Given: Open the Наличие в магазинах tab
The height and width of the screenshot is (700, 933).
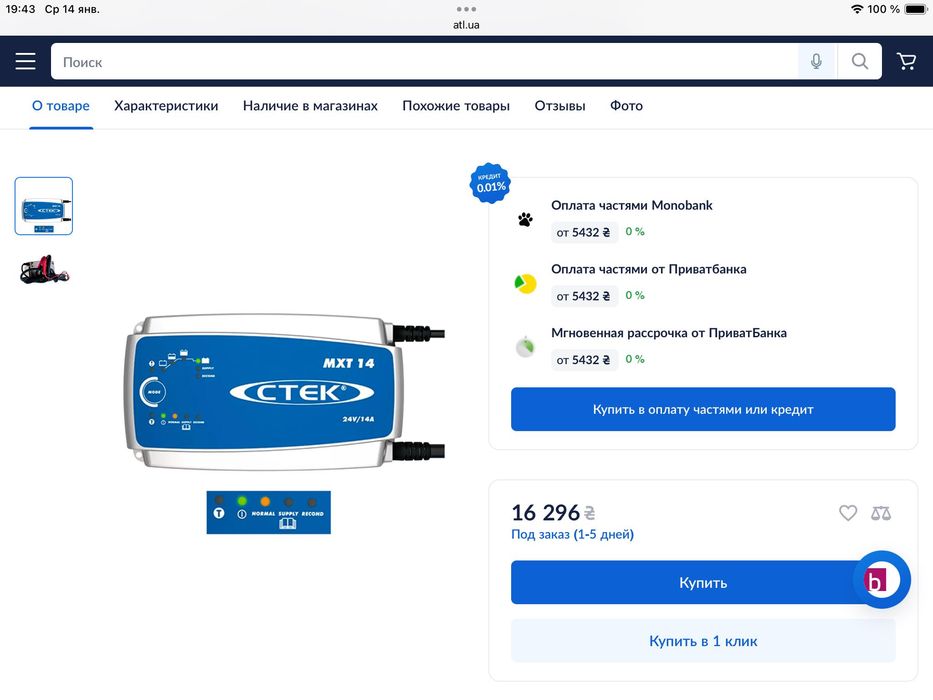Looking at the screenshot, I should point(310,106).
